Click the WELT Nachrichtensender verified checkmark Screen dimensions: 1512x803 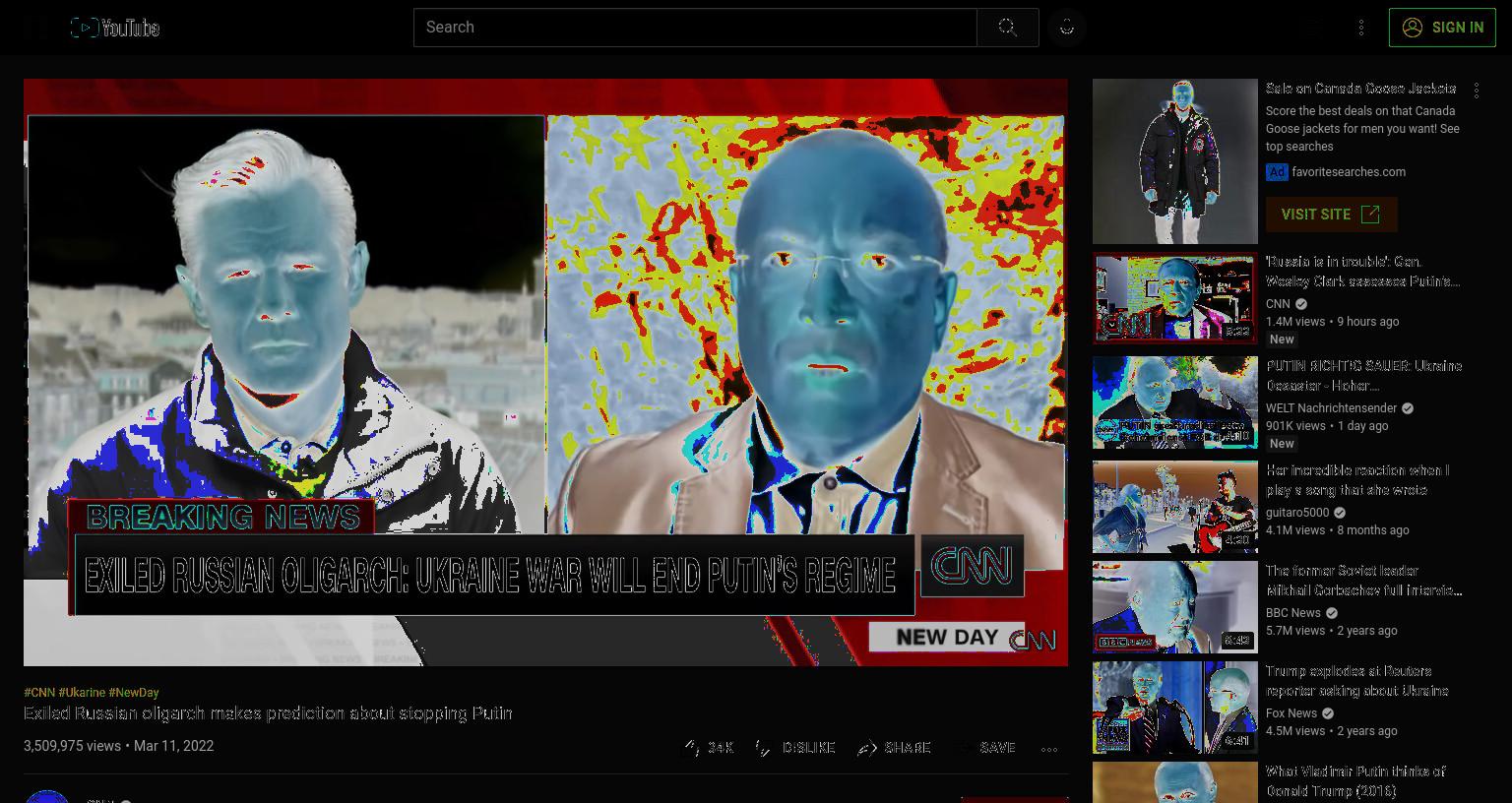click(1408, 408)
